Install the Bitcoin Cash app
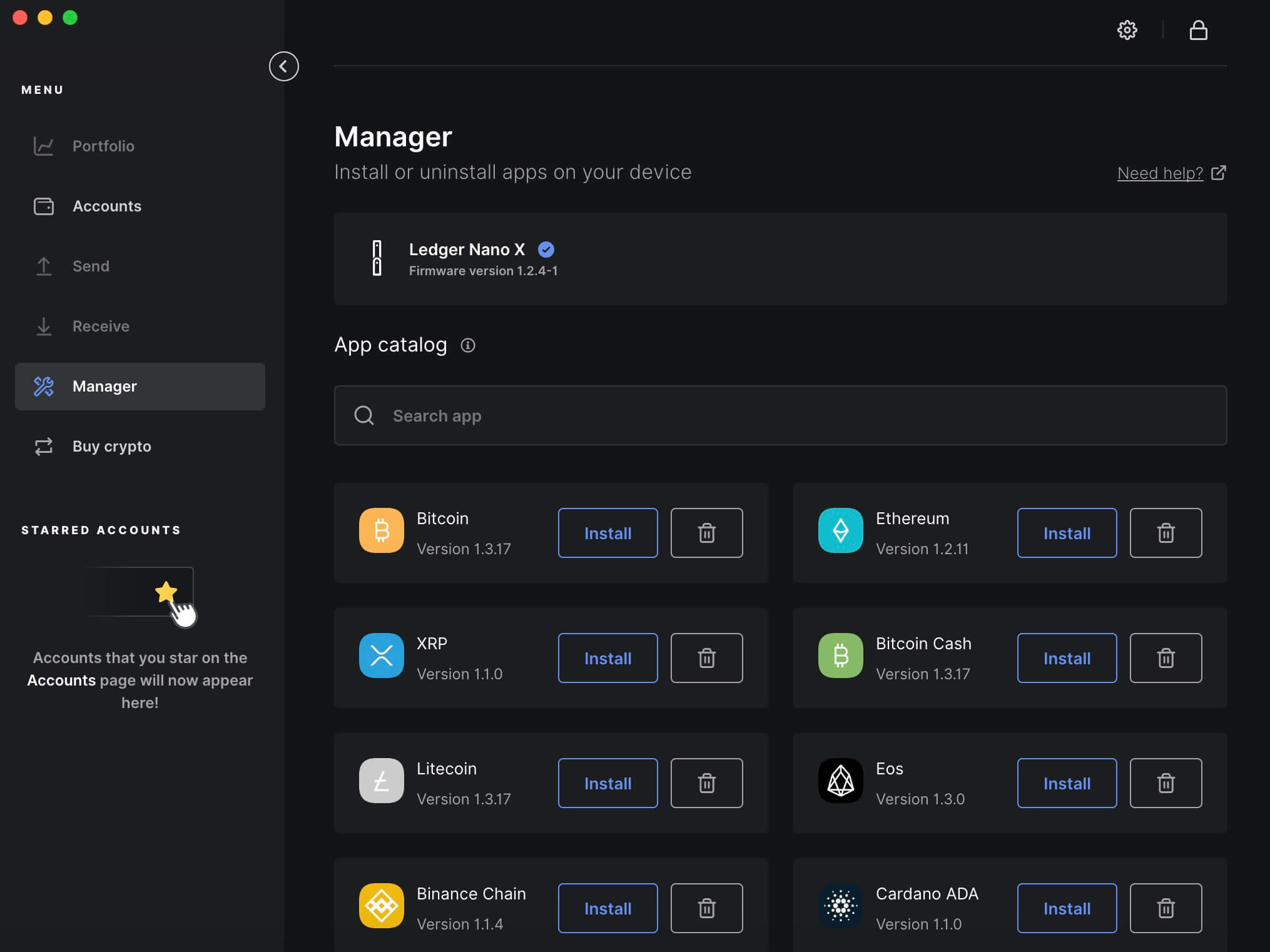This screenshot has height=952, width=1270. pos(1067,658)
